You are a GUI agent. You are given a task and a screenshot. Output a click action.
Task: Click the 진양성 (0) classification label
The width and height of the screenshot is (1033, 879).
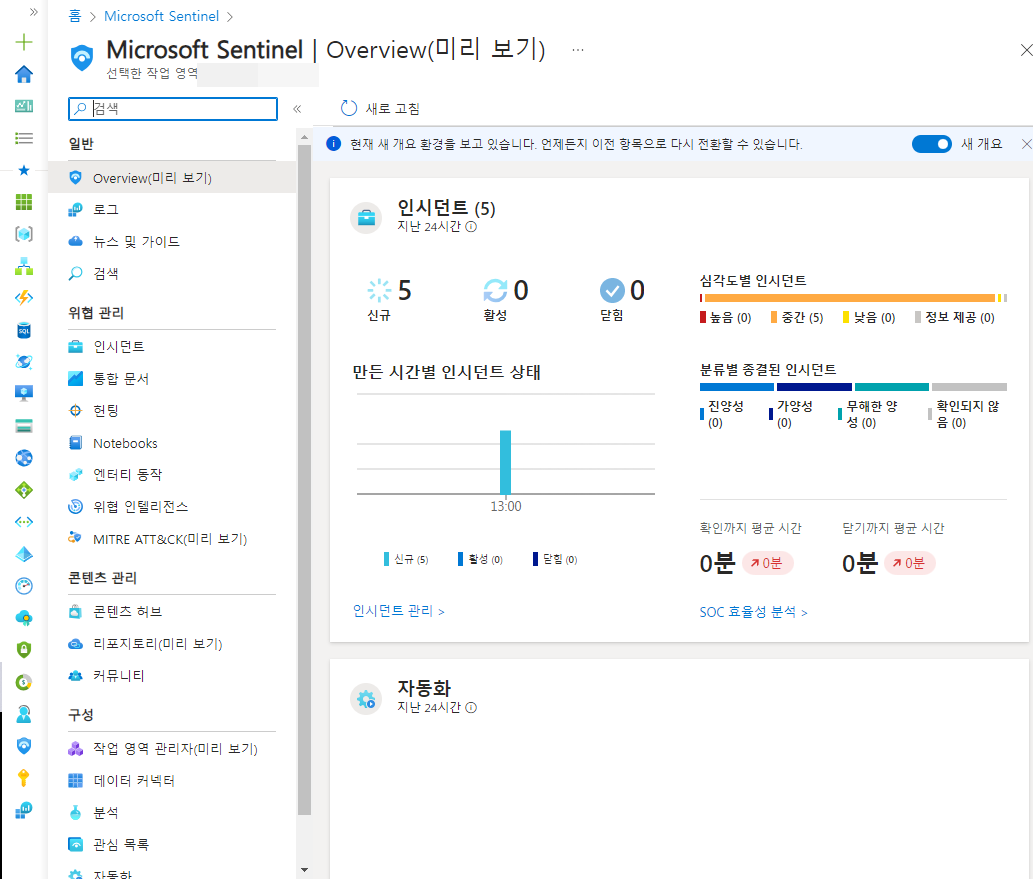[x=725, y=414]
